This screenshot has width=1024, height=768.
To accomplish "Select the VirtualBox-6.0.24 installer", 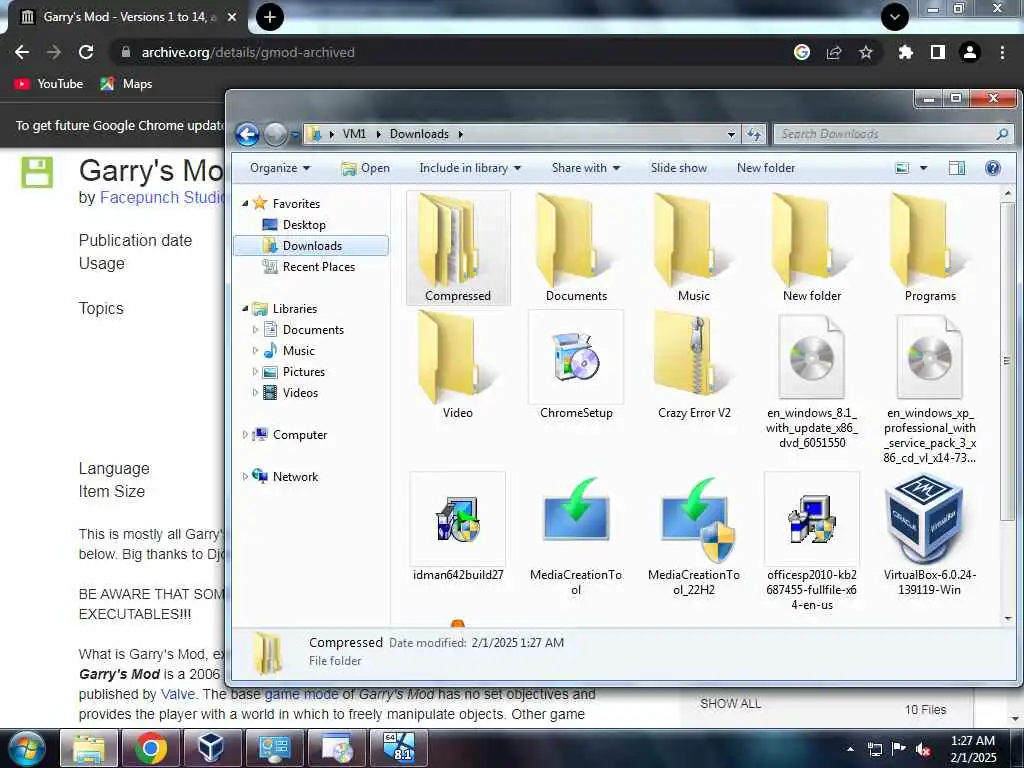I will [930, 536].
